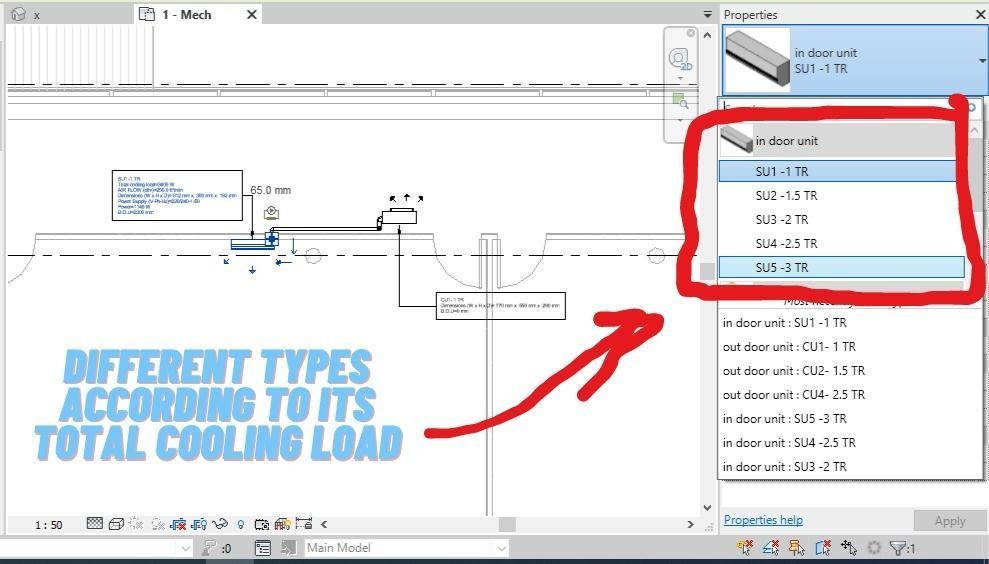Toggle Select Elements by Face icon
The height and width of the screenshot is (564, 989).
(822, 547)
